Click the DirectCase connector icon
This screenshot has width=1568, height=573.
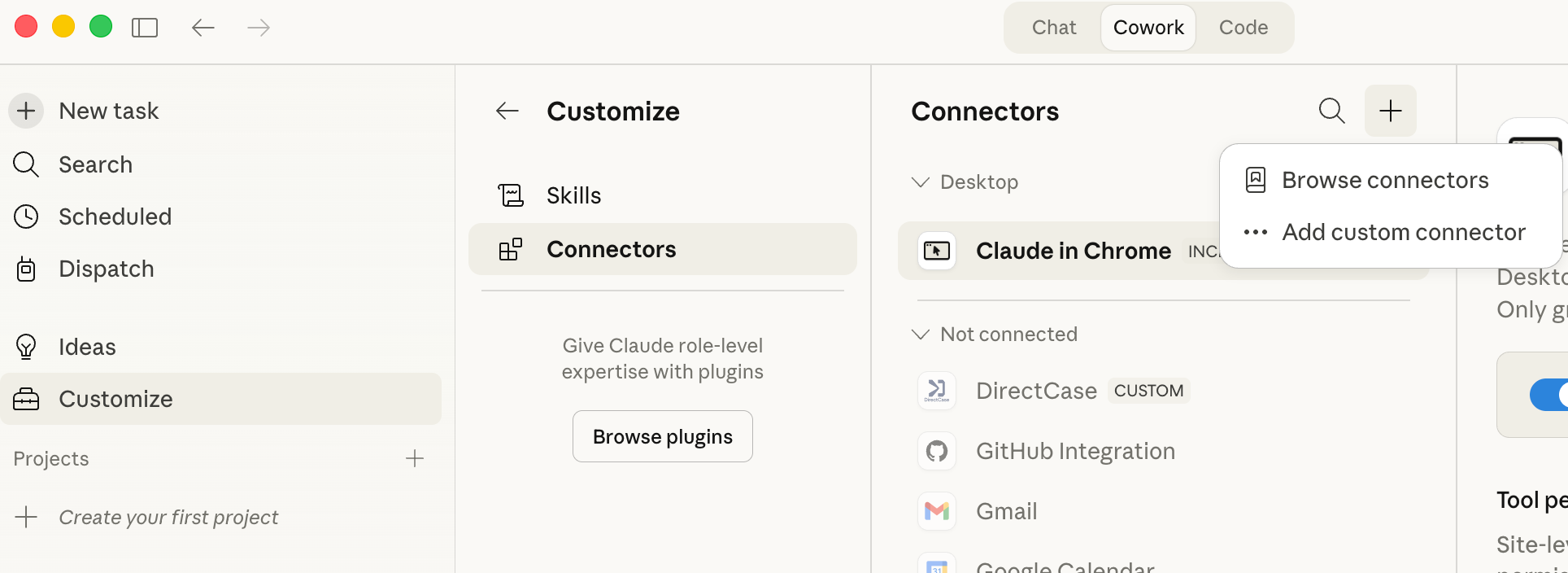point(937,391)
